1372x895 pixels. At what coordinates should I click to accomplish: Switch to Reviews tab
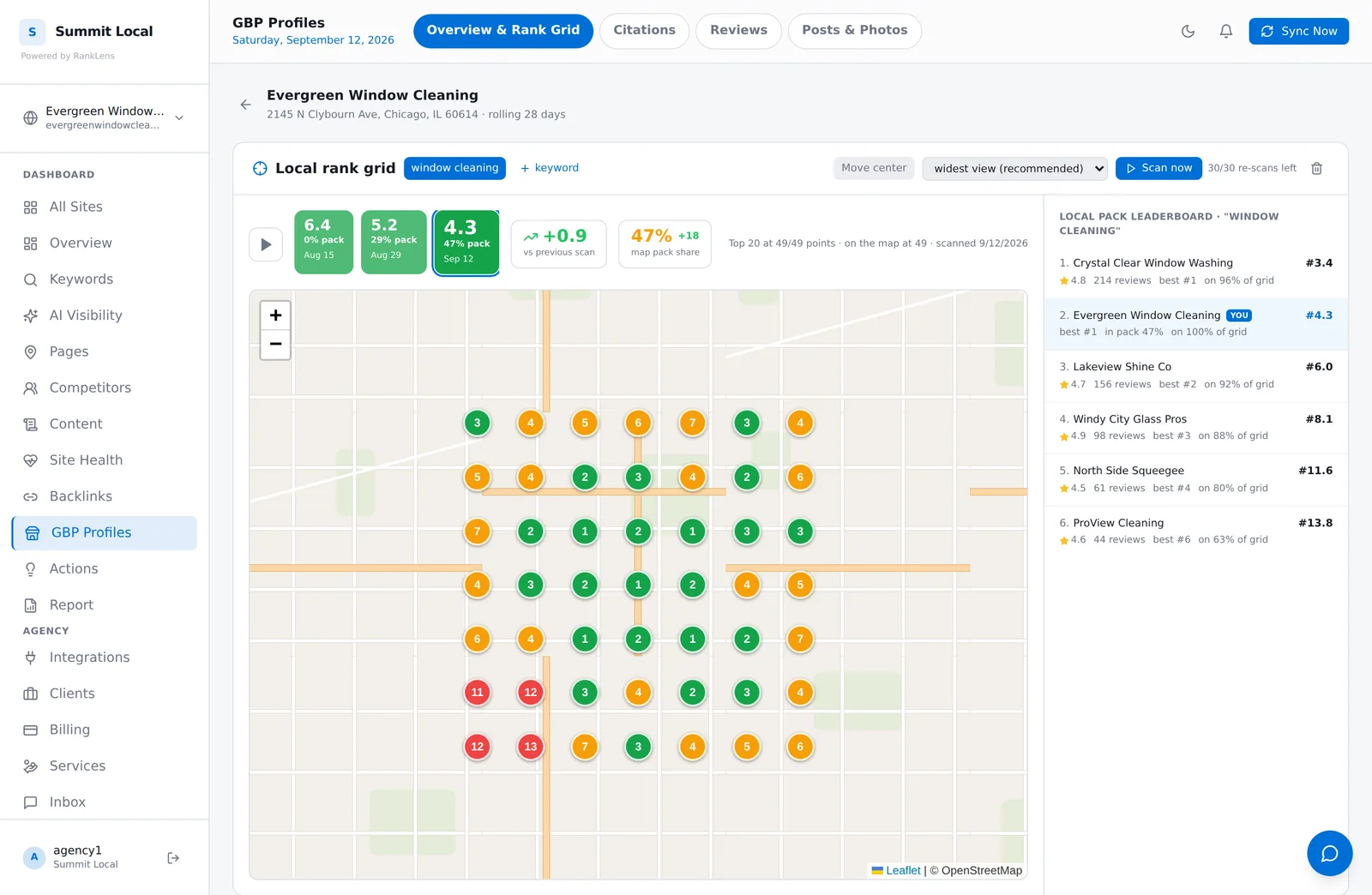click(x=738, y=31)
